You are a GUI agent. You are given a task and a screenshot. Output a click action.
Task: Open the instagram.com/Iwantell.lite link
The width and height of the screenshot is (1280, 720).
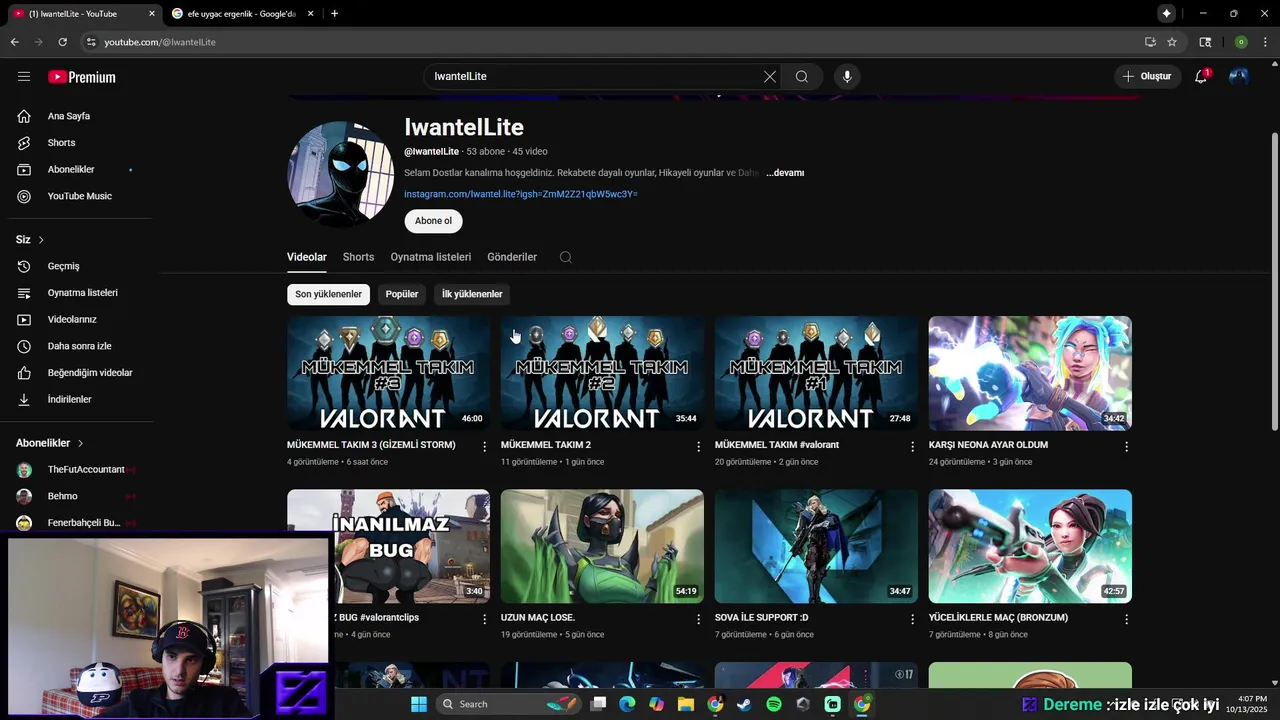coord(521,194)
